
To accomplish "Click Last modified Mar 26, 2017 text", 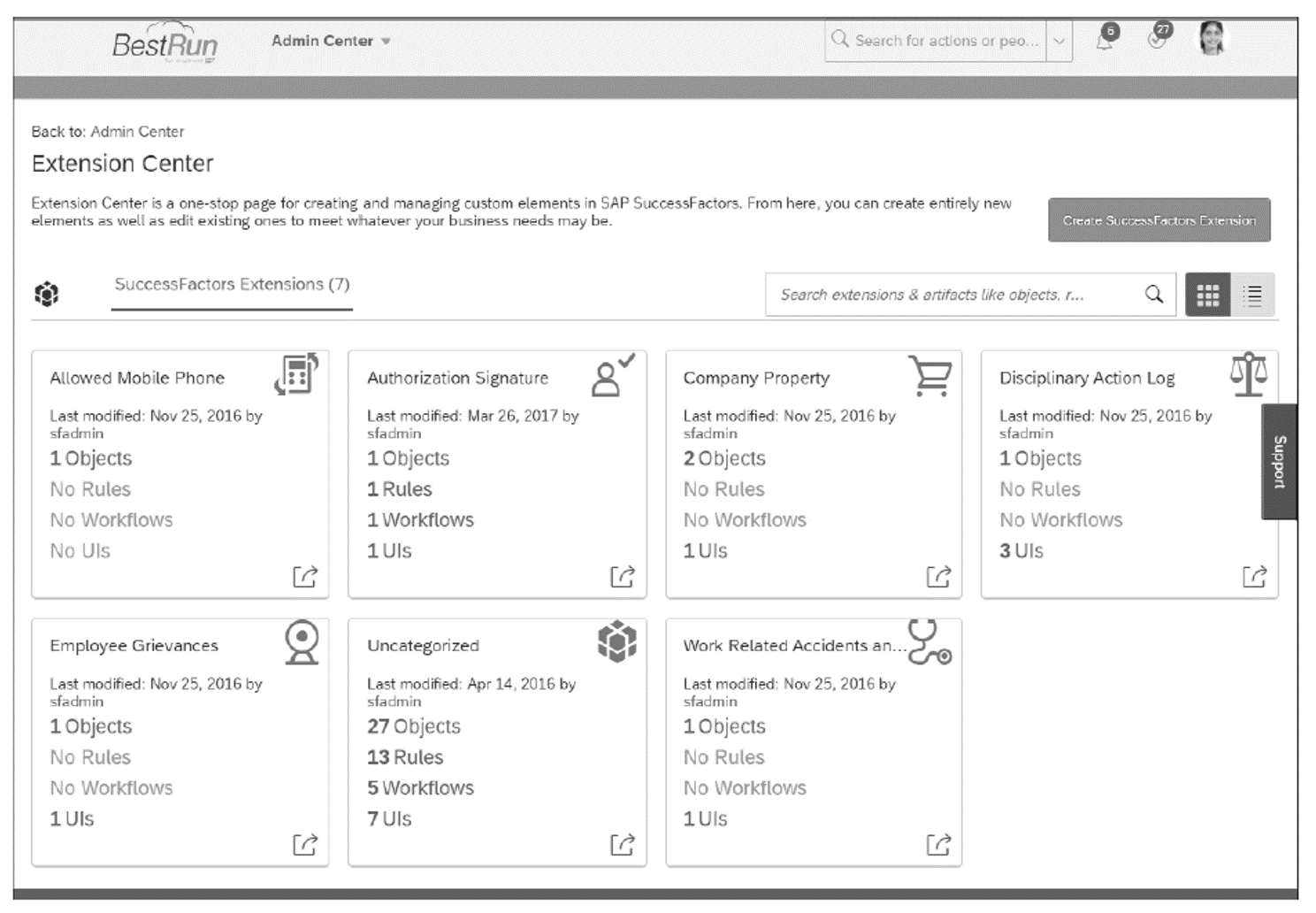I will pyautogui.click(x=473, y=424).
